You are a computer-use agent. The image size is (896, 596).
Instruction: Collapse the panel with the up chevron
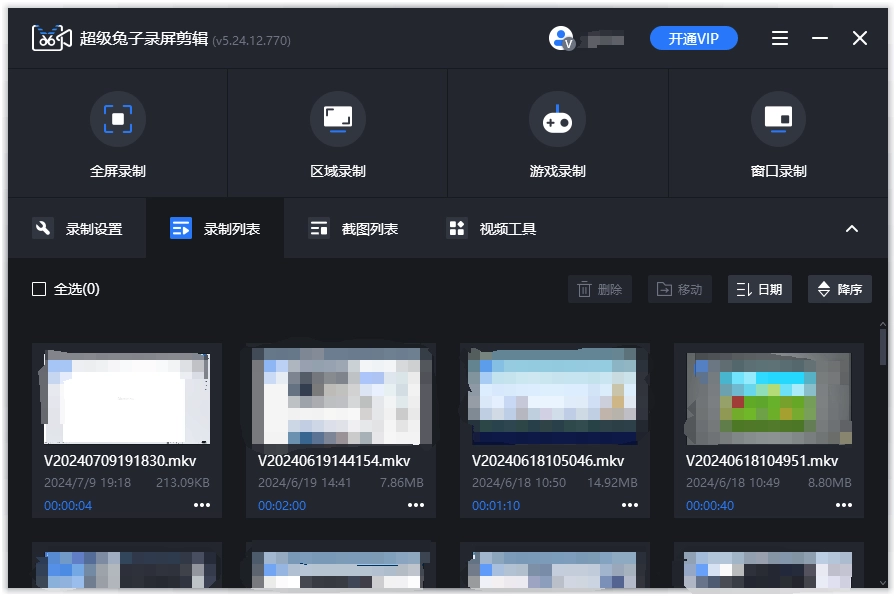pos(852,229)
